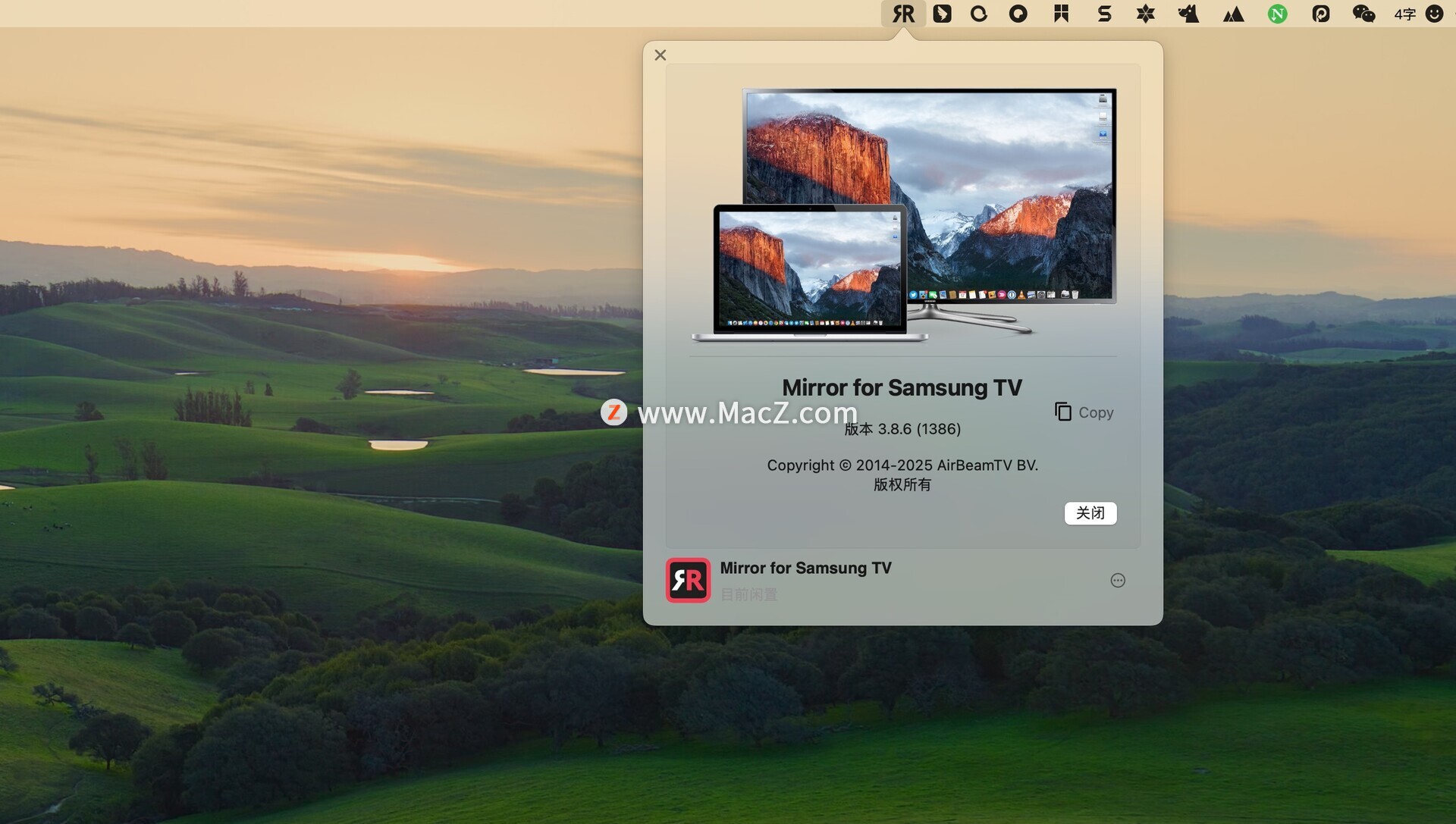The image size is (1456, 824).
Task: Click the 关闭 button
Action: (1090, 513)
